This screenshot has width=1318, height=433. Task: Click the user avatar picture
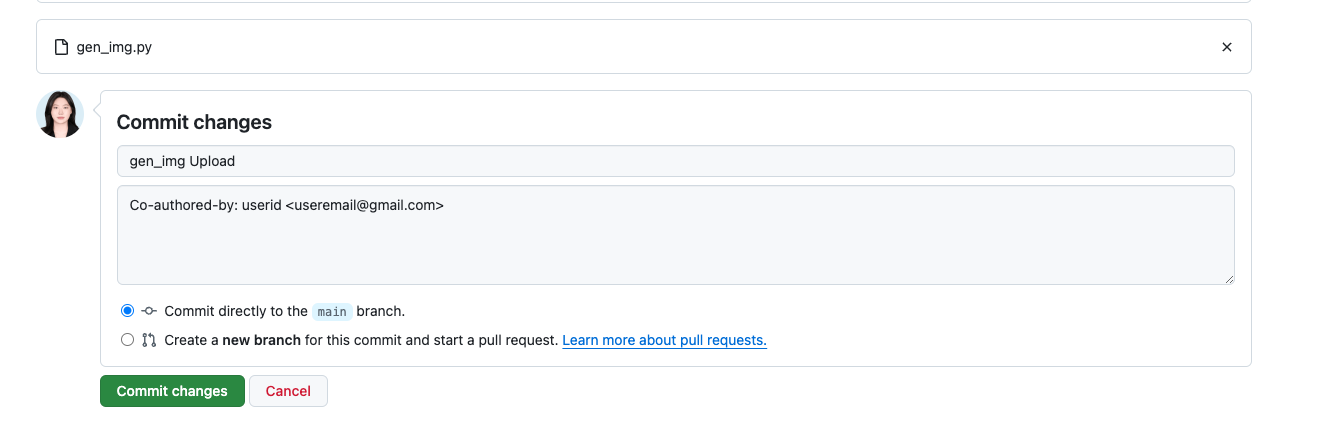[60, 114]
